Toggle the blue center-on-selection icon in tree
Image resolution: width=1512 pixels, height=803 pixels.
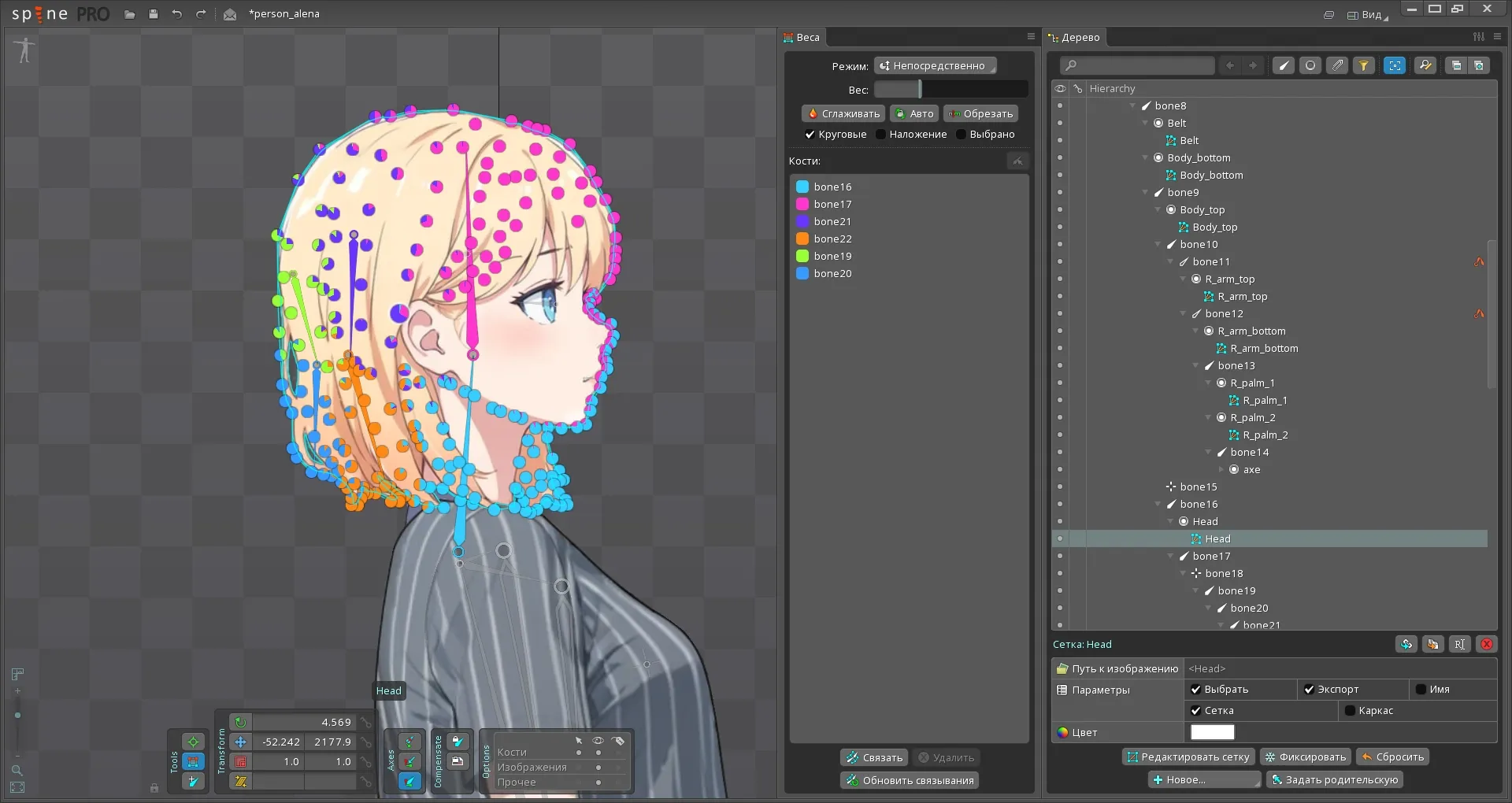pos(1395,65)
